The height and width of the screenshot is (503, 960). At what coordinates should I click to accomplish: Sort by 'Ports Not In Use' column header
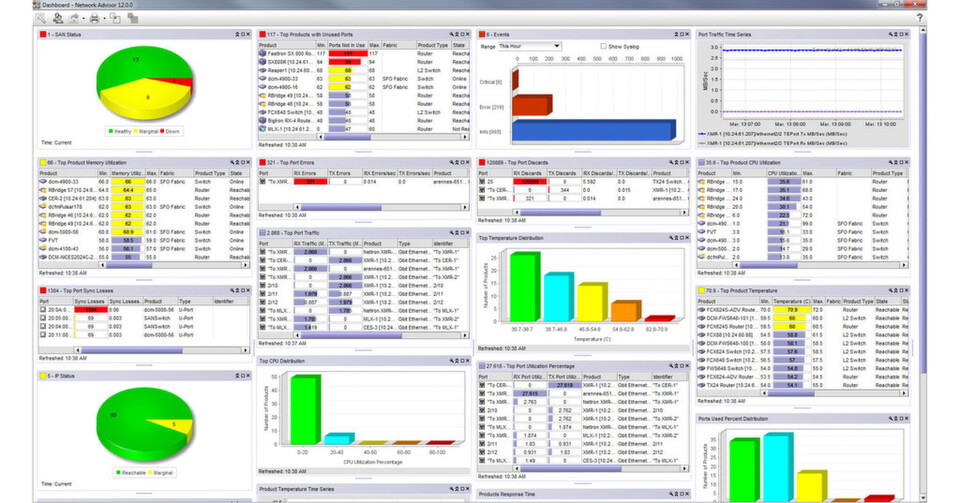pyautogui.click(x=347, y=45)
